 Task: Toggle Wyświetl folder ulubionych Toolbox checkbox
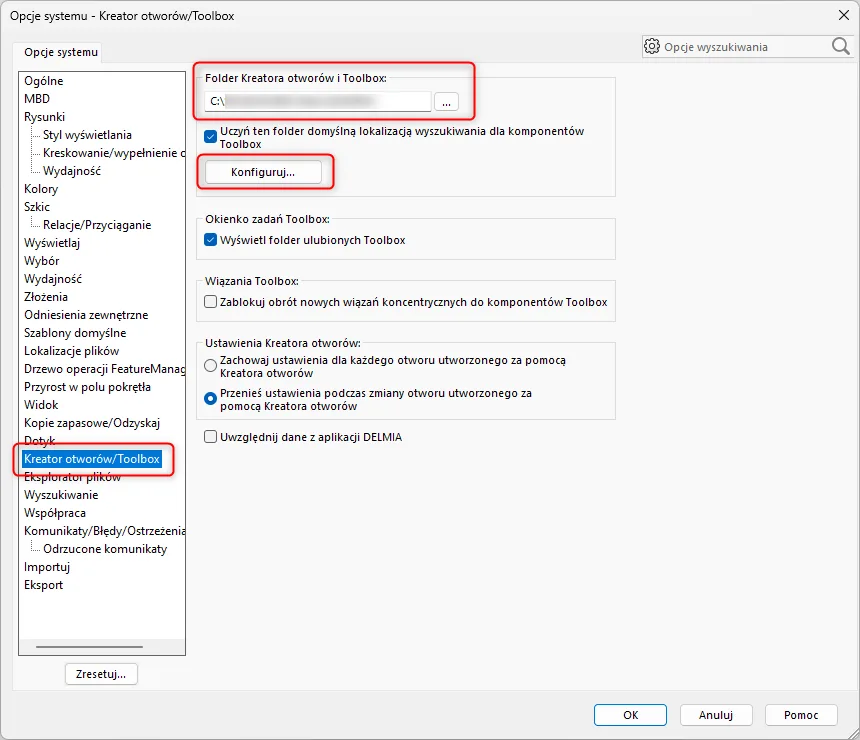211,240
